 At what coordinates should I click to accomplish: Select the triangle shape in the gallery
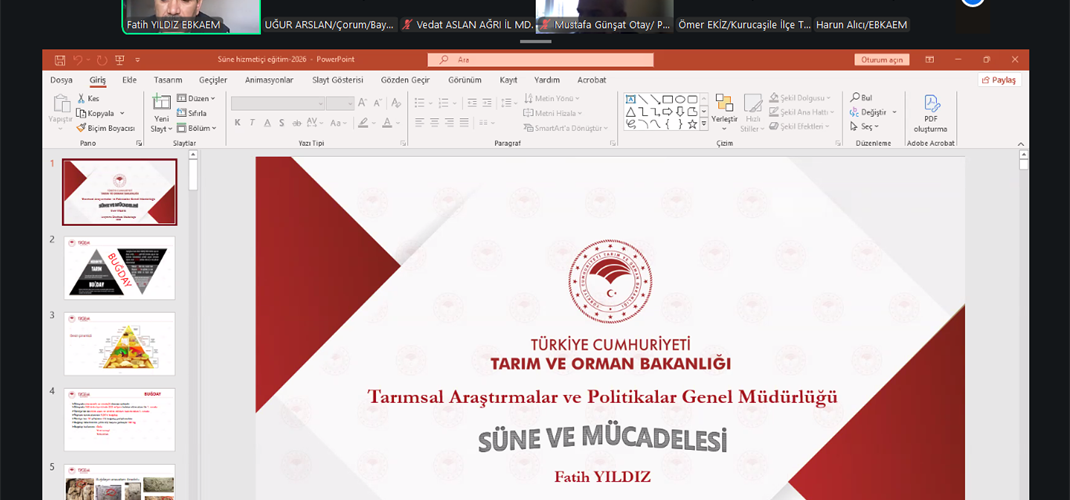631,111
